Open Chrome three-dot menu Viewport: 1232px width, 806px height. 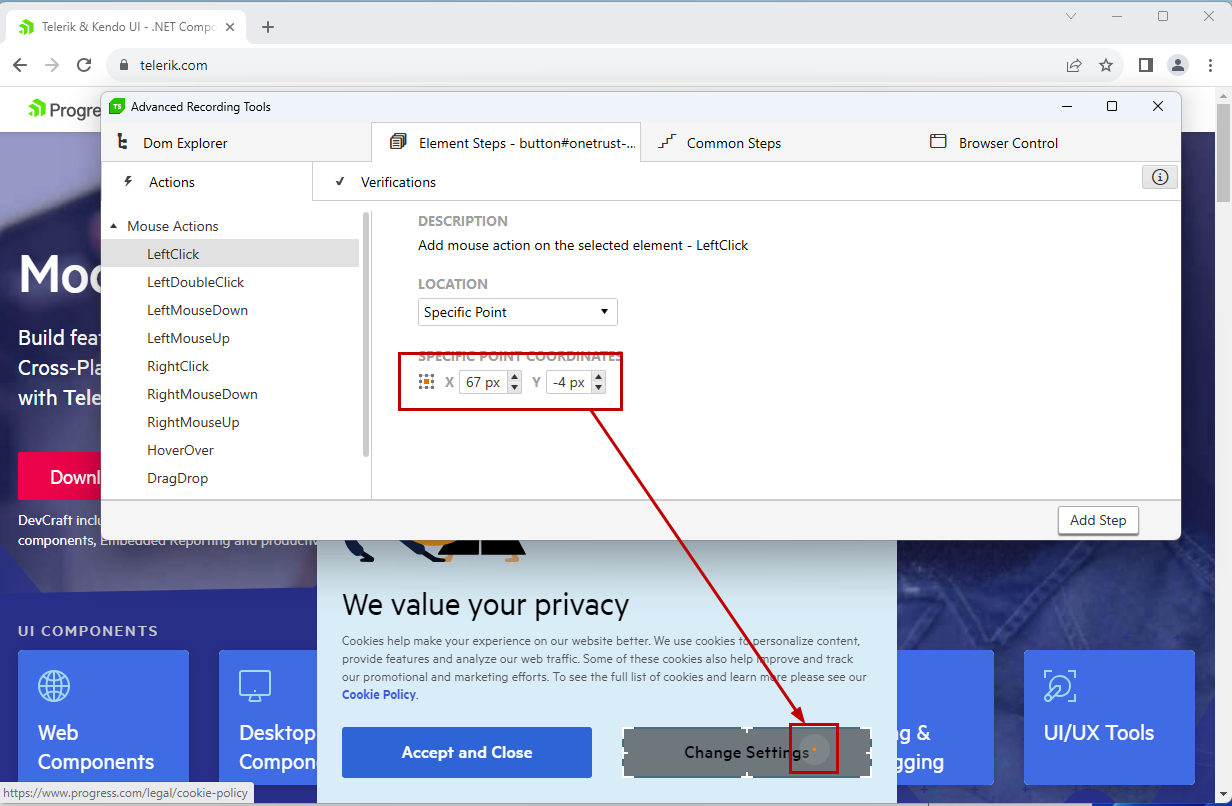1210,65
